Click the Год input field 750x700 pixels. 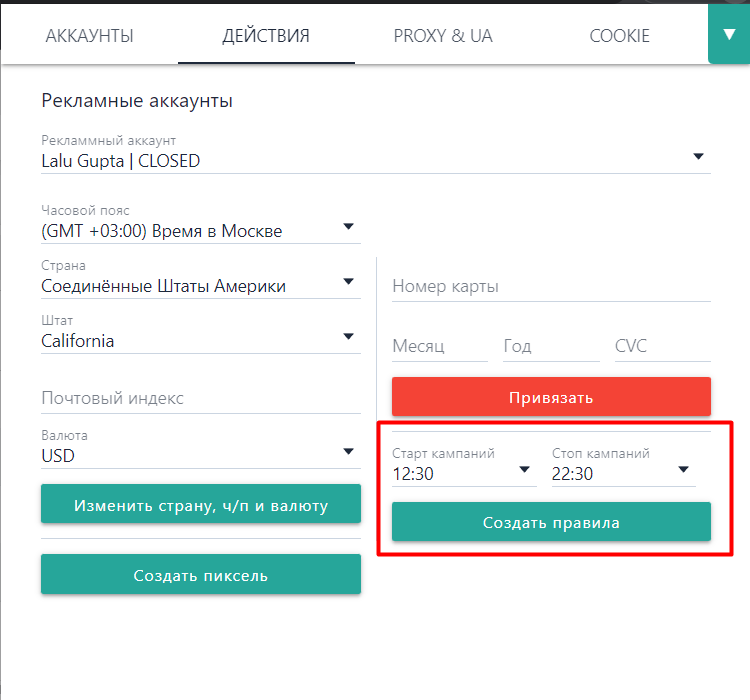tap(550, 347)
